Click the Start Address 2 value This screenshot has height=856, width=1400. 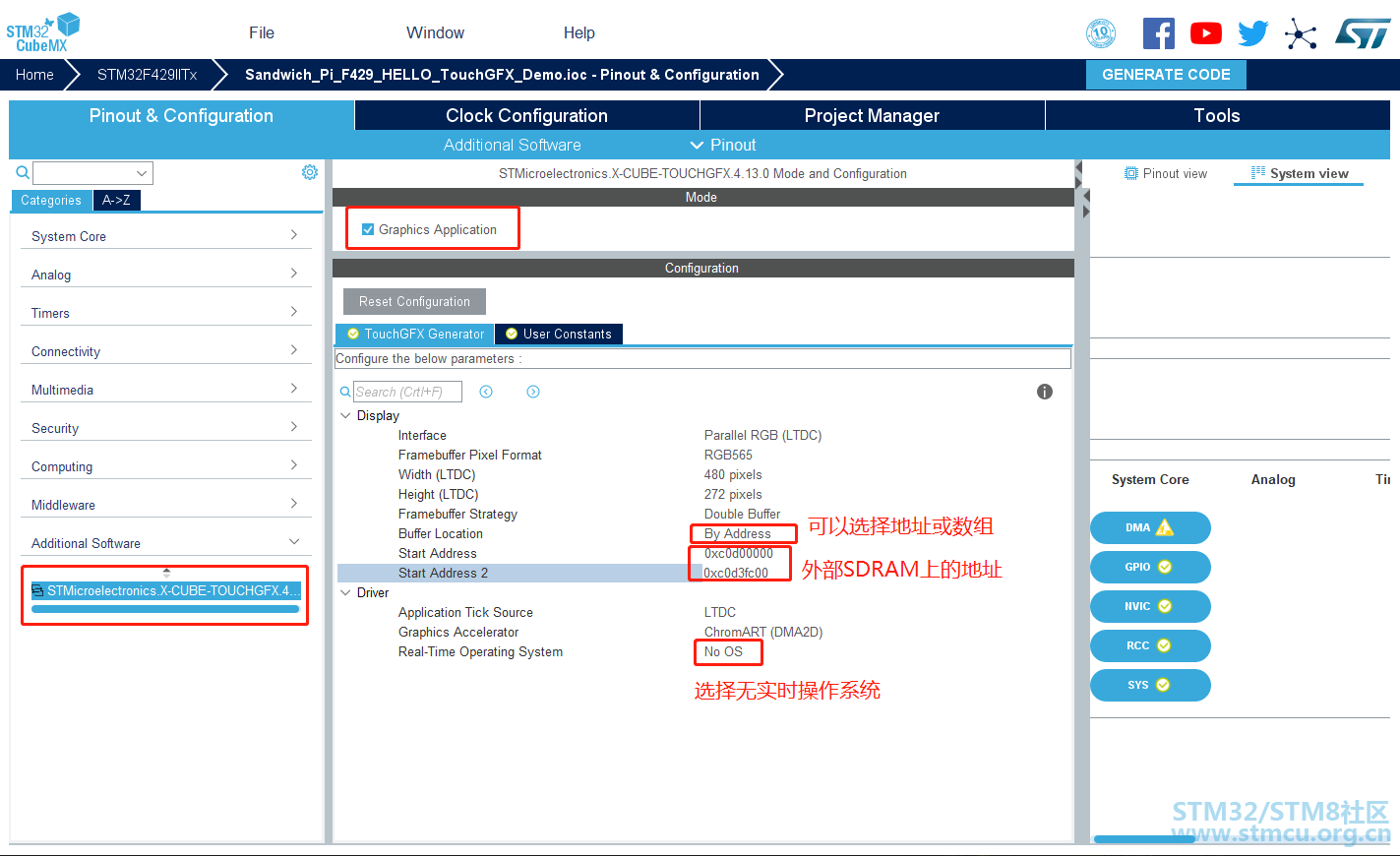(736, 573)
